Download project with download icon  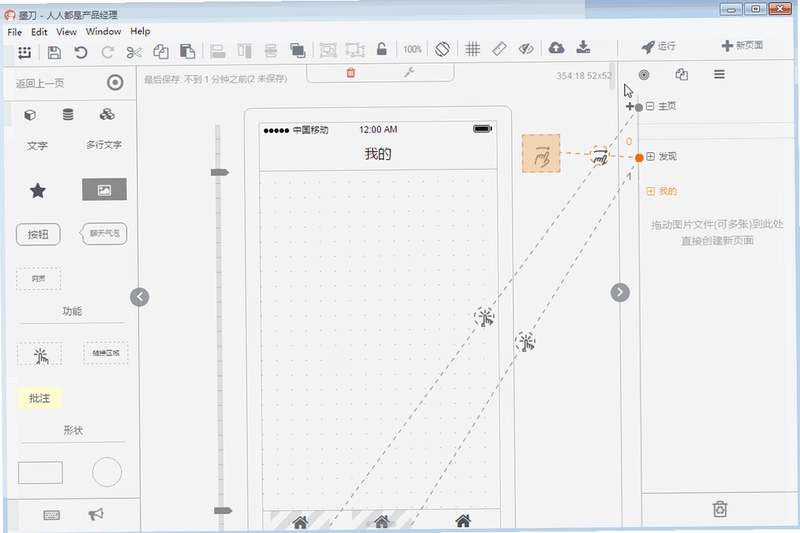point(583,47)
